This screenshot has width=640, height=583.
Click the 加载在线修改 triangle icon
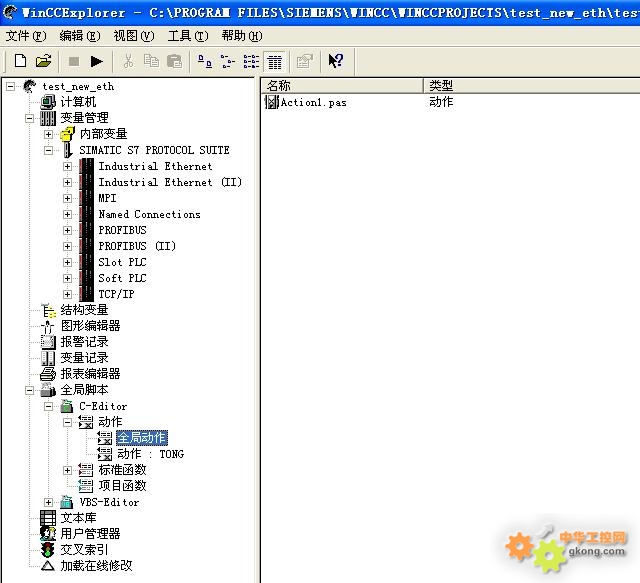click(48, 566)
